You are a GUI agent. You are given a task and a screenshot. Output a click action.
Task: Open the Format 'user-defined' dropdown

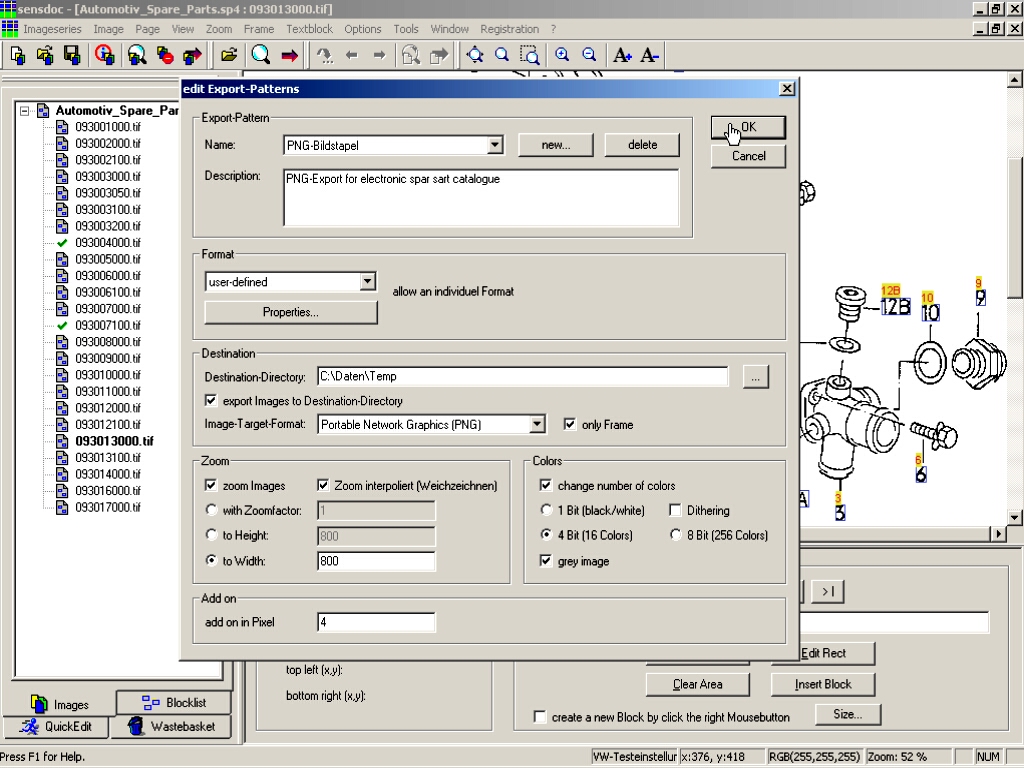click(x=368, y=282)
